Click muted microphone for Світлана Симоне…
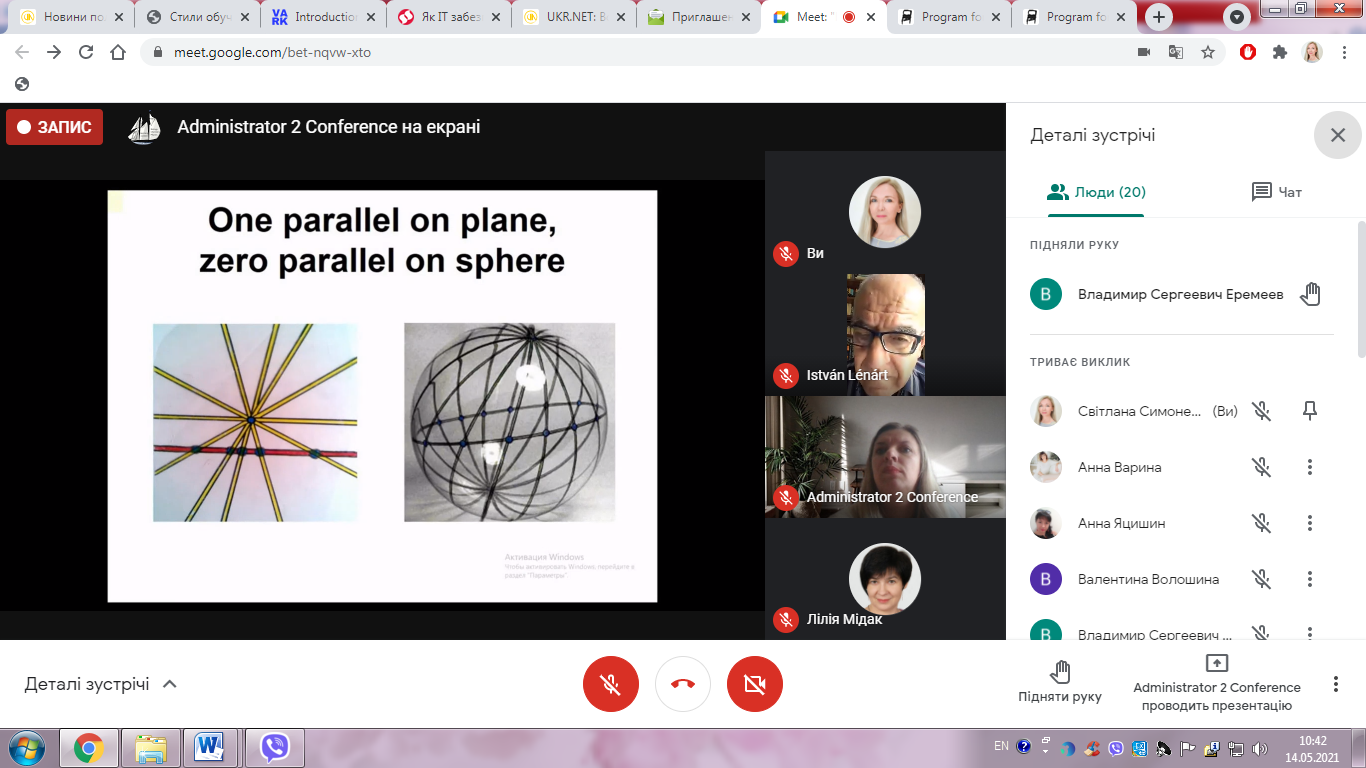The height and width of the screenshot is (768, 1366). click(1262, 411)
